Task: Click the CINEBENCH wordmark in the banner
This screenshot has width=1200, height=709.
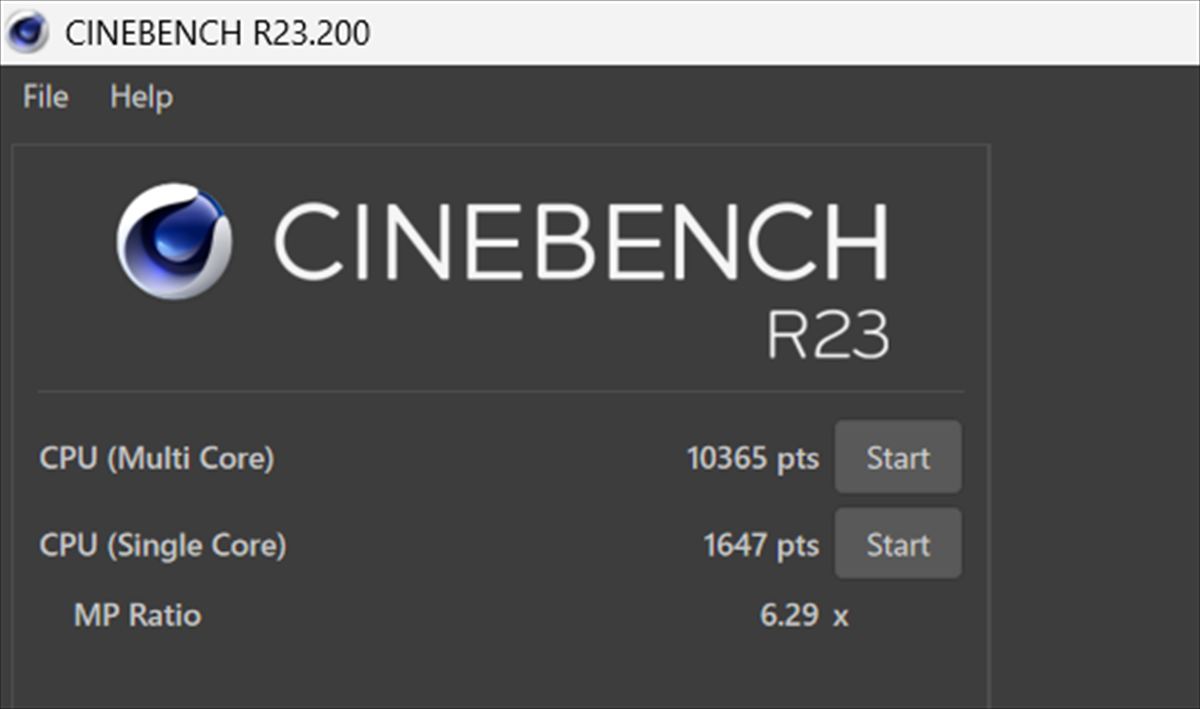Action: click(x=581, y=242)
